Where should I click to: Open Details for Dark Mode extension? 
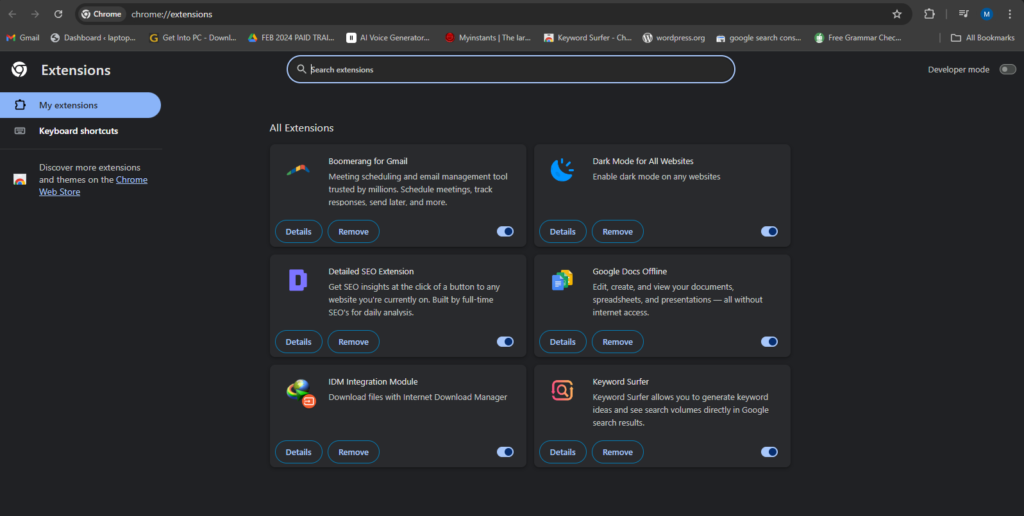tap(562, 231)
